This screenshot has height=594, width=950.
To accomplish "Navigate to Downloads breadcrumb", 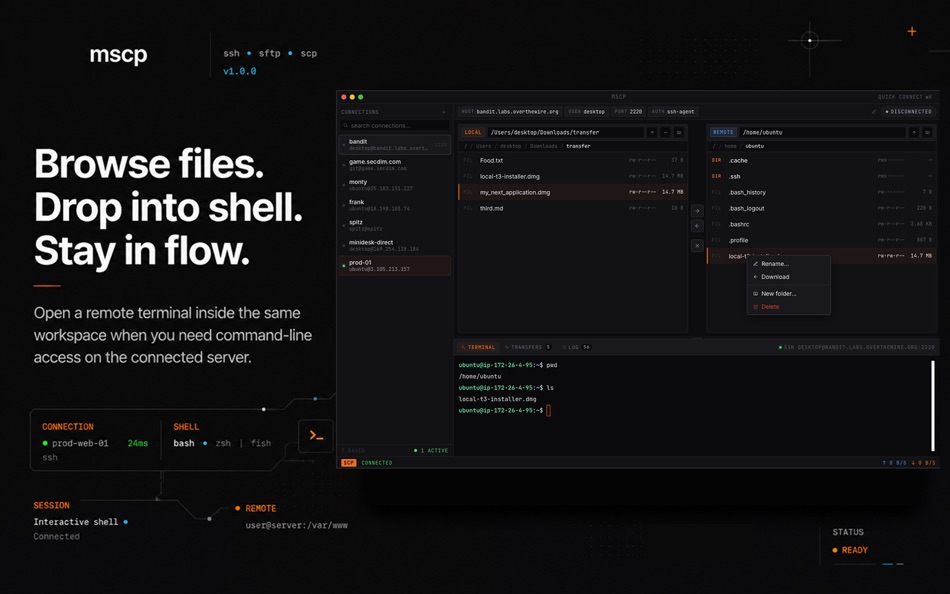I will pyautogui.click(x=543, y=146).
